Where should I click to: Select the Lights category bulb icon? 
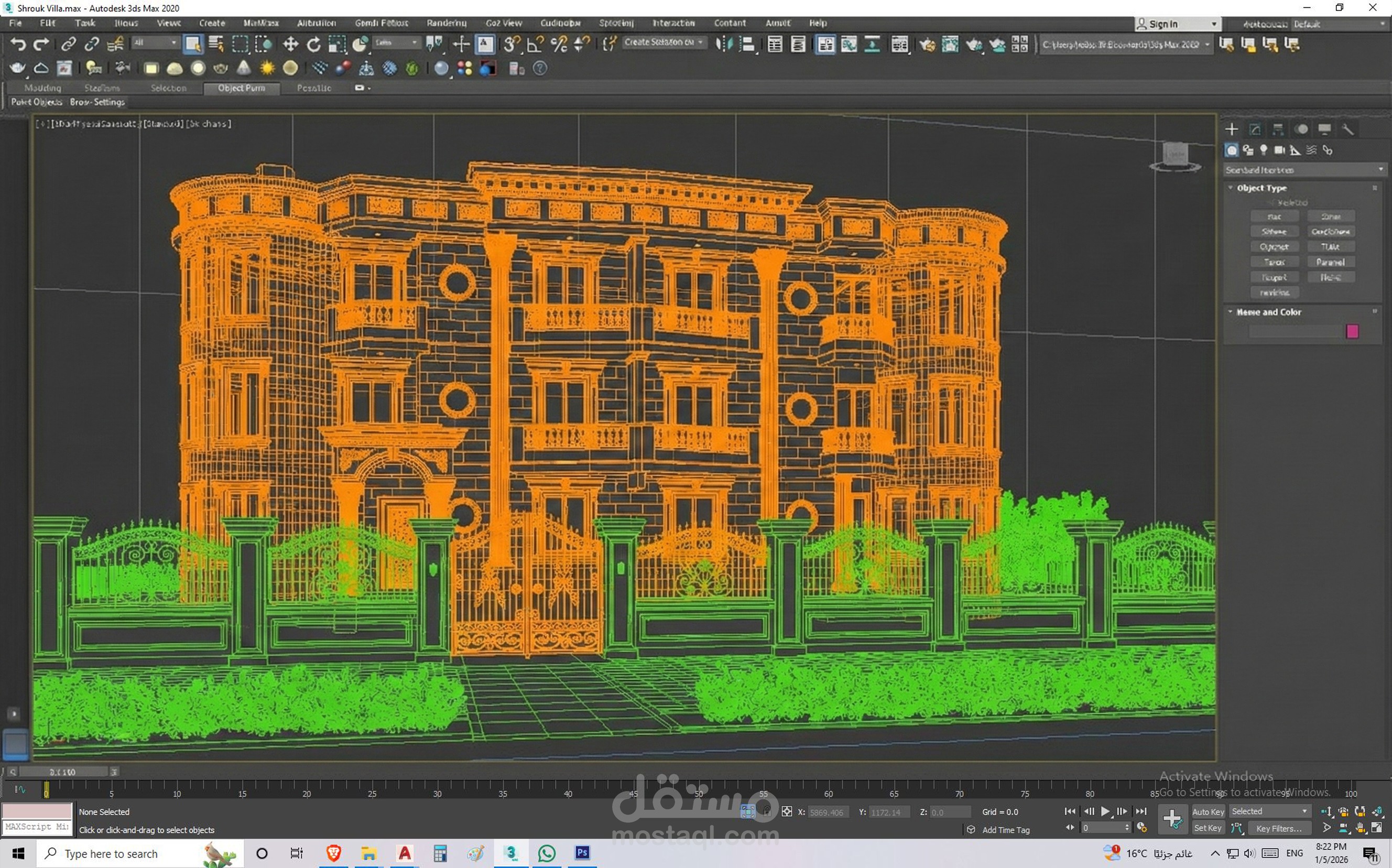click(1264, 150)
